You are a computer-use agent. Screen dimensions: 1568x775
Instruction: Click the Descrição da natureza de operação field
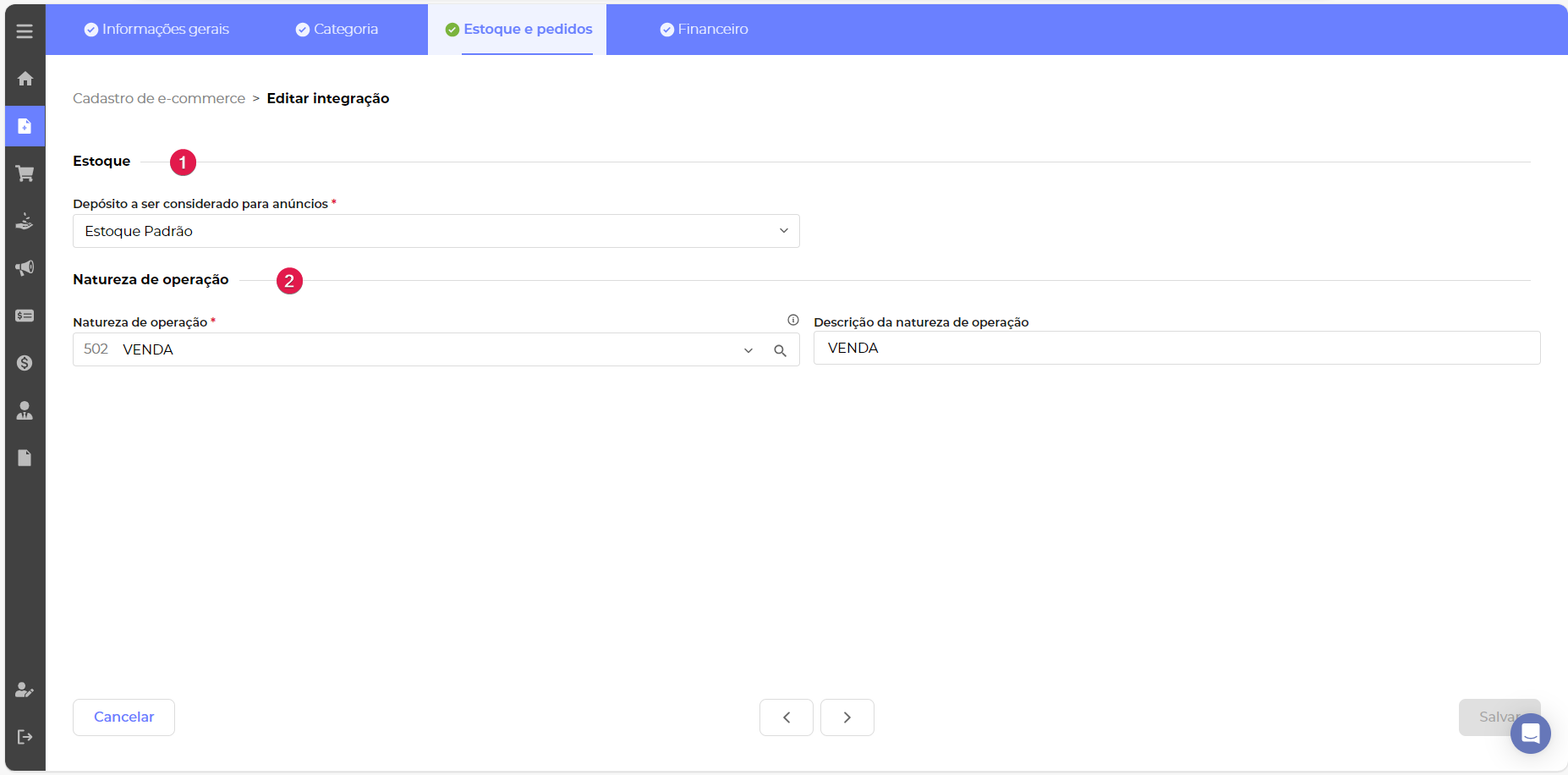point(1176,348)
